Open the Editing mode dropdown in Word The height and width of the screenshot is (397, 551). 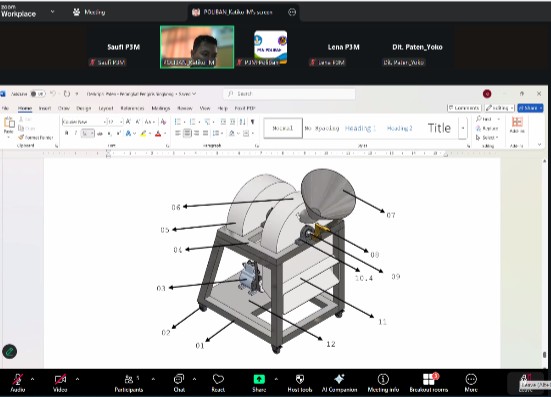point(499,108)
